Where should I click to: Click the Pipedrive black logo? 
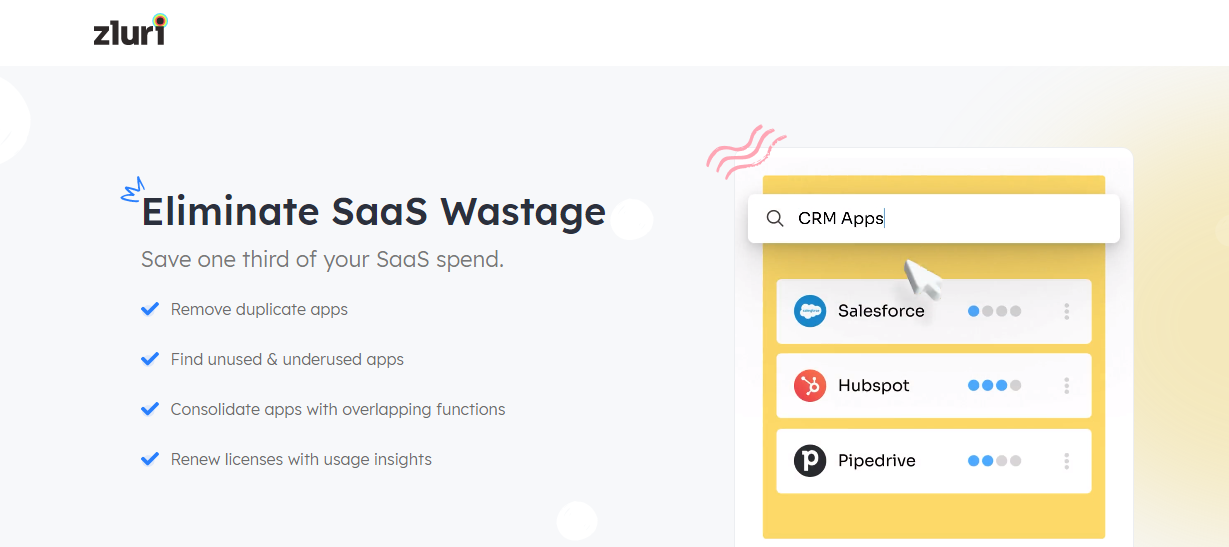(810, 461)
